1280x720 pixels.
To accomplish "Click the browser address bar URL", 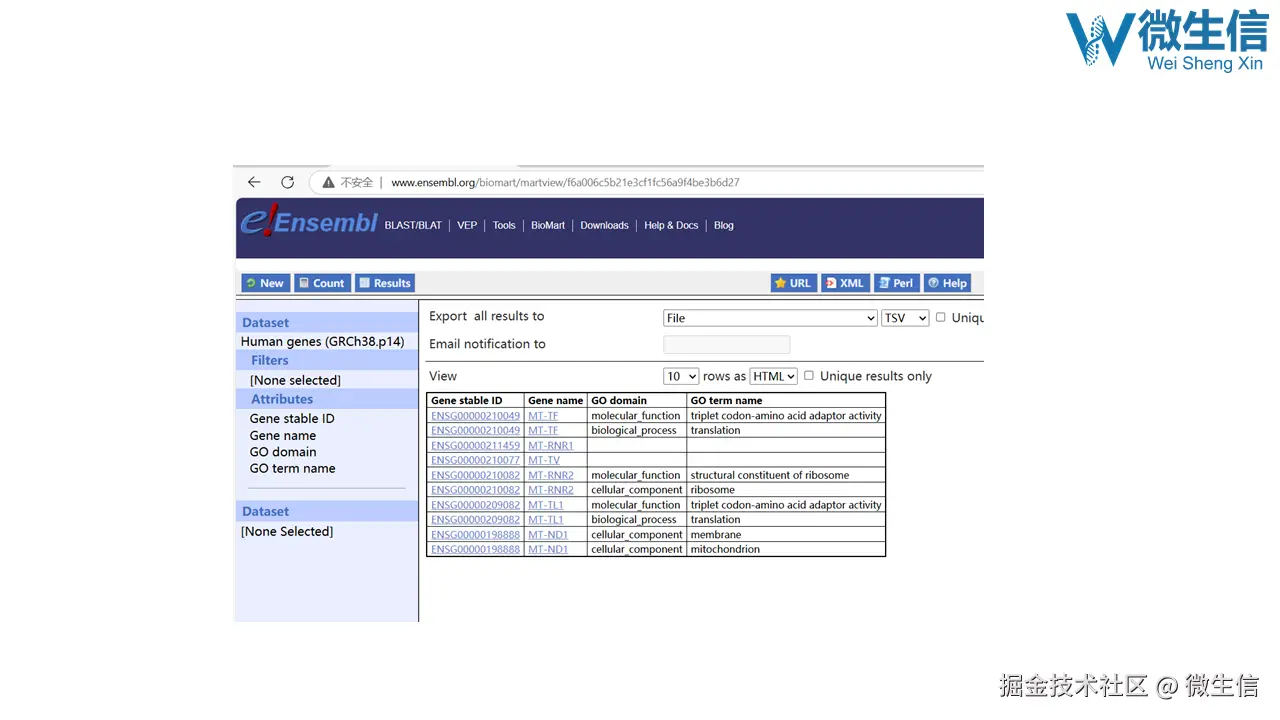I will coord(565,183).
